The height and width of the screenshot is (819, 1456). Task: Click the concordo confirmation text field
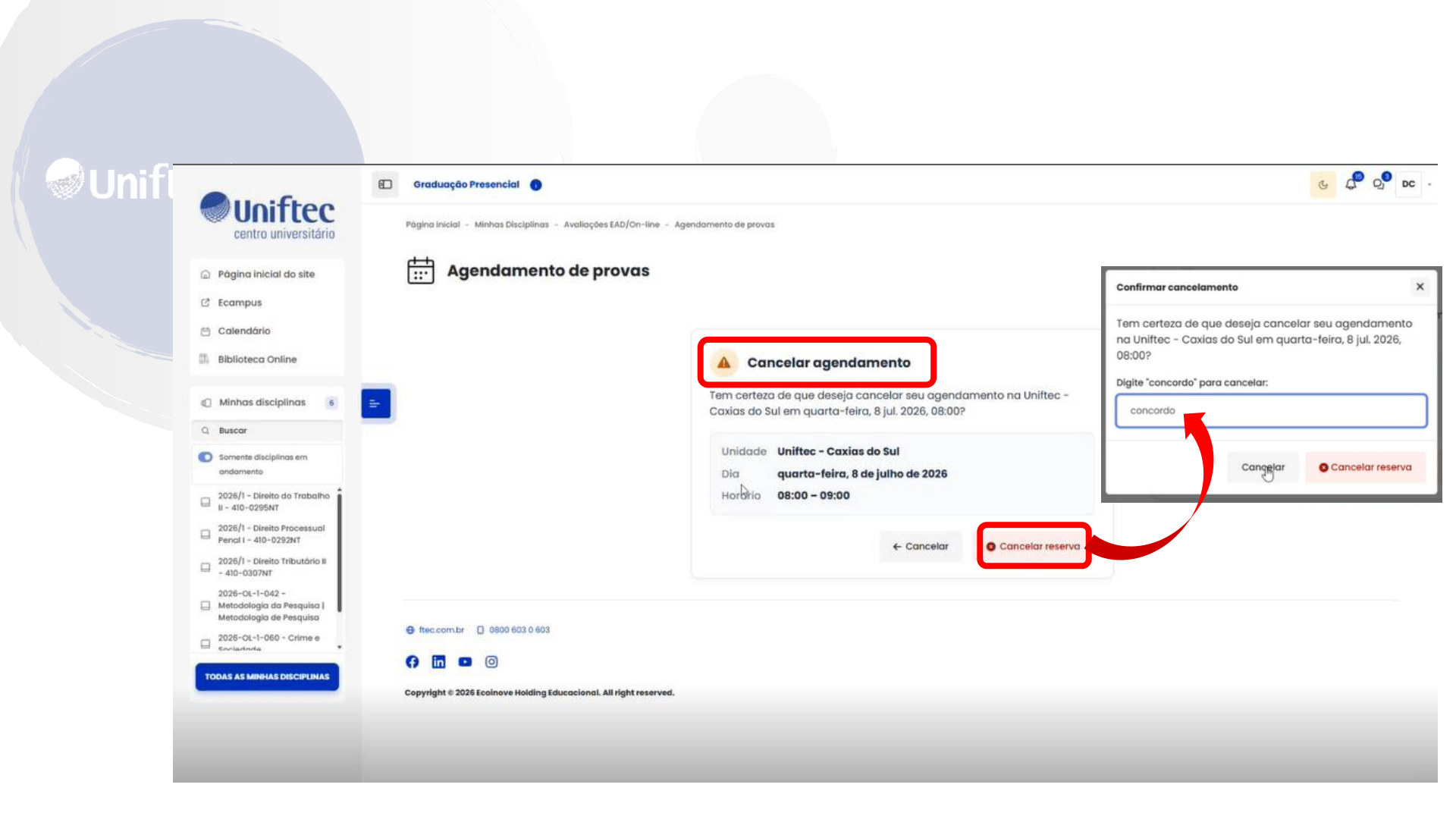click(1271, 410)
